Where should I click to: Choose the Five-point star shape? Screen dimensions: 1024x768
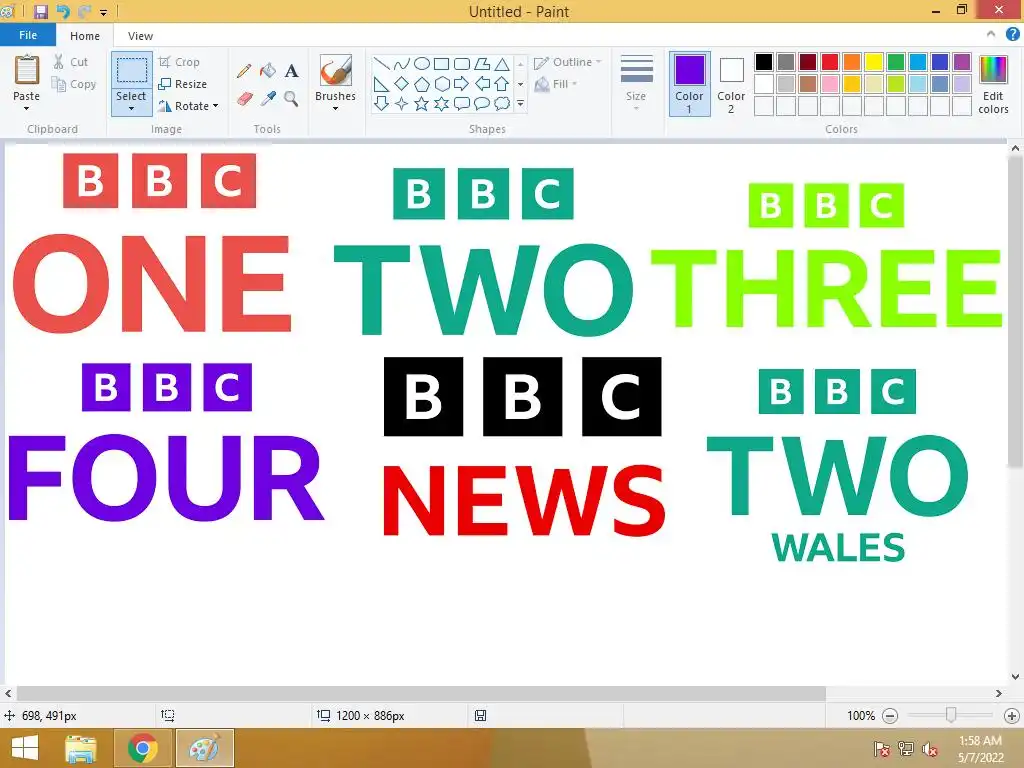(422, 103)
